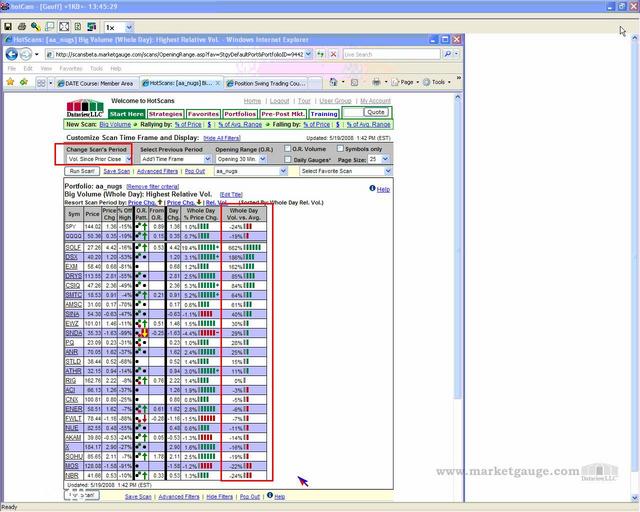The image size is (640, 512).
Task: Click the SOLF symbol link
Action: 73,247
